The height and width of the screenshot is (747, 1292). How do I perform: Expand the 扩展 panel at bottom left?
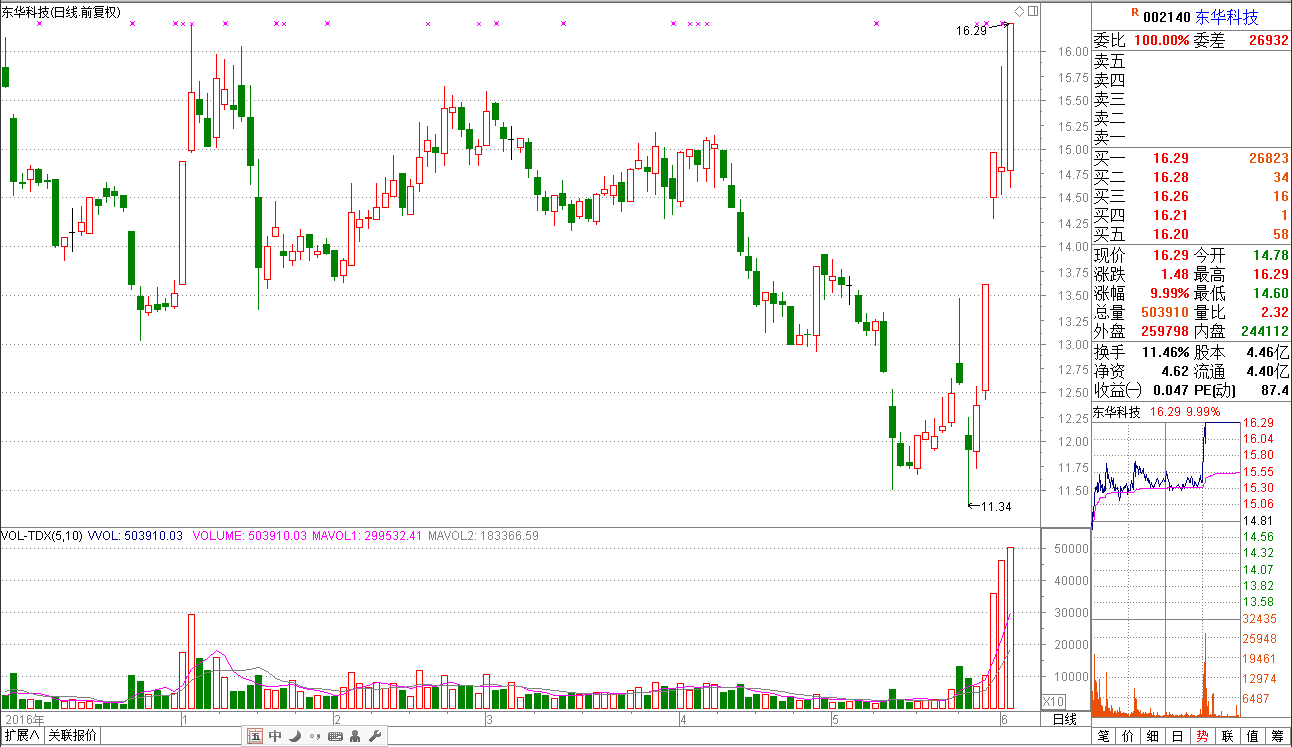click(22, 736)
